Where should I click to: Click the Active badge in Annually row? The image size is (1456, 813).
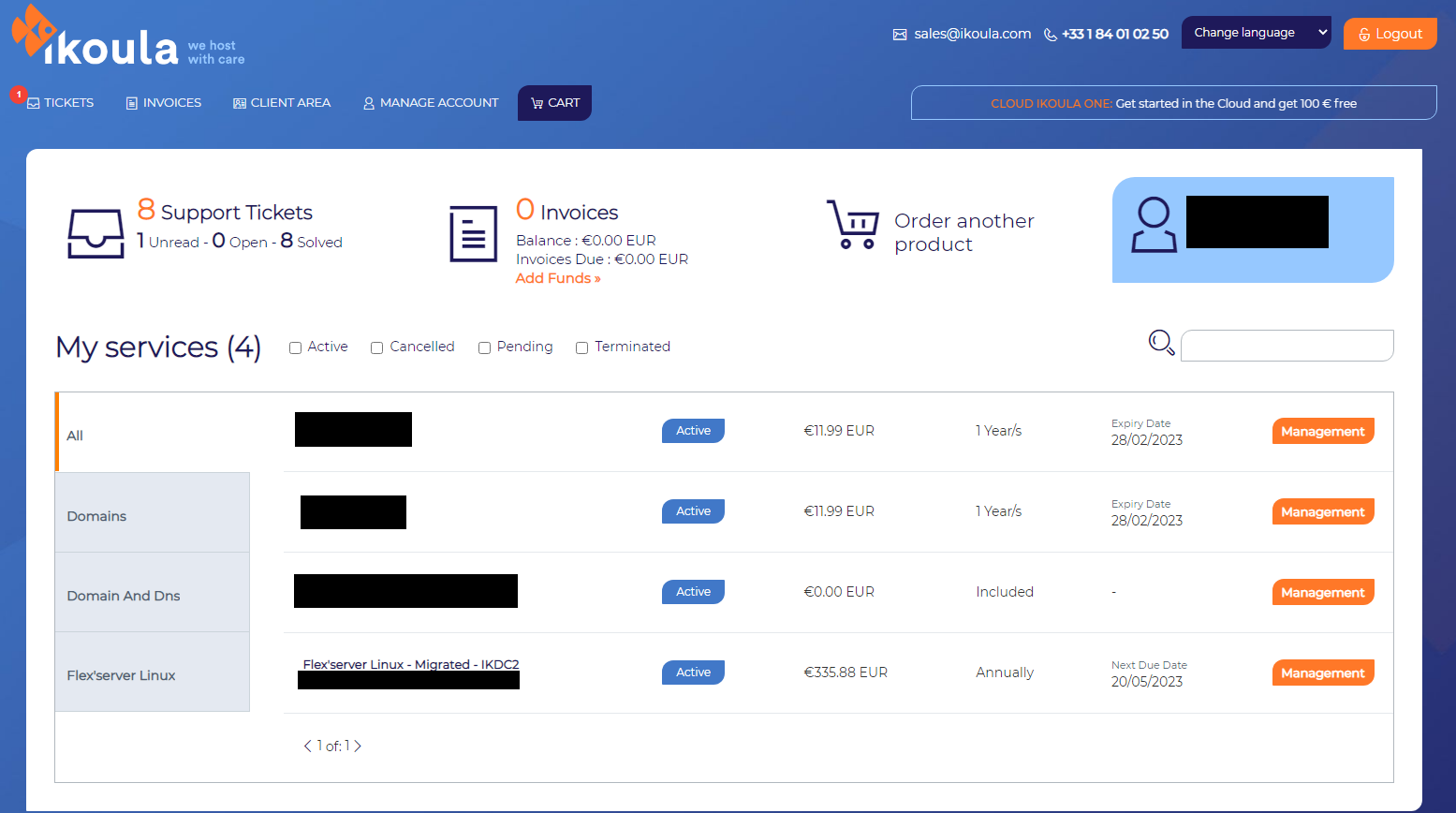point(694,673)
